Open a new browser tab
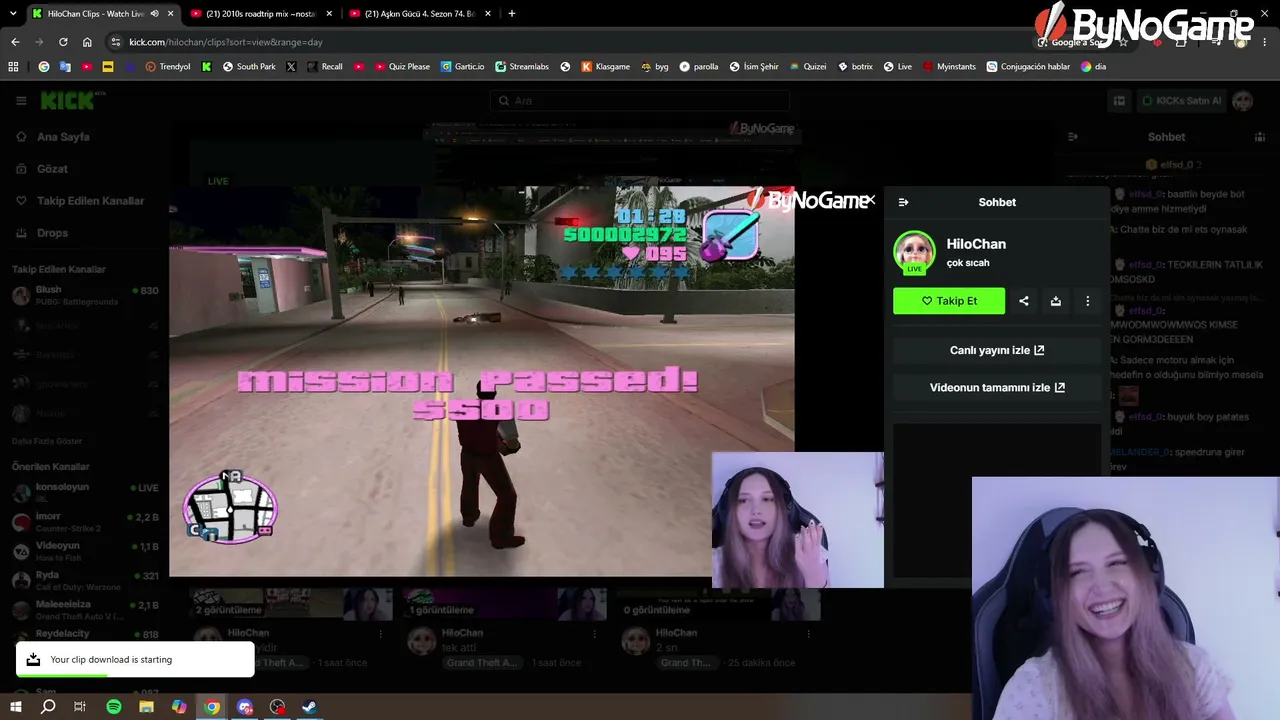The width and height of the screenshot is (1280, 720). click(x=512, y=14)
